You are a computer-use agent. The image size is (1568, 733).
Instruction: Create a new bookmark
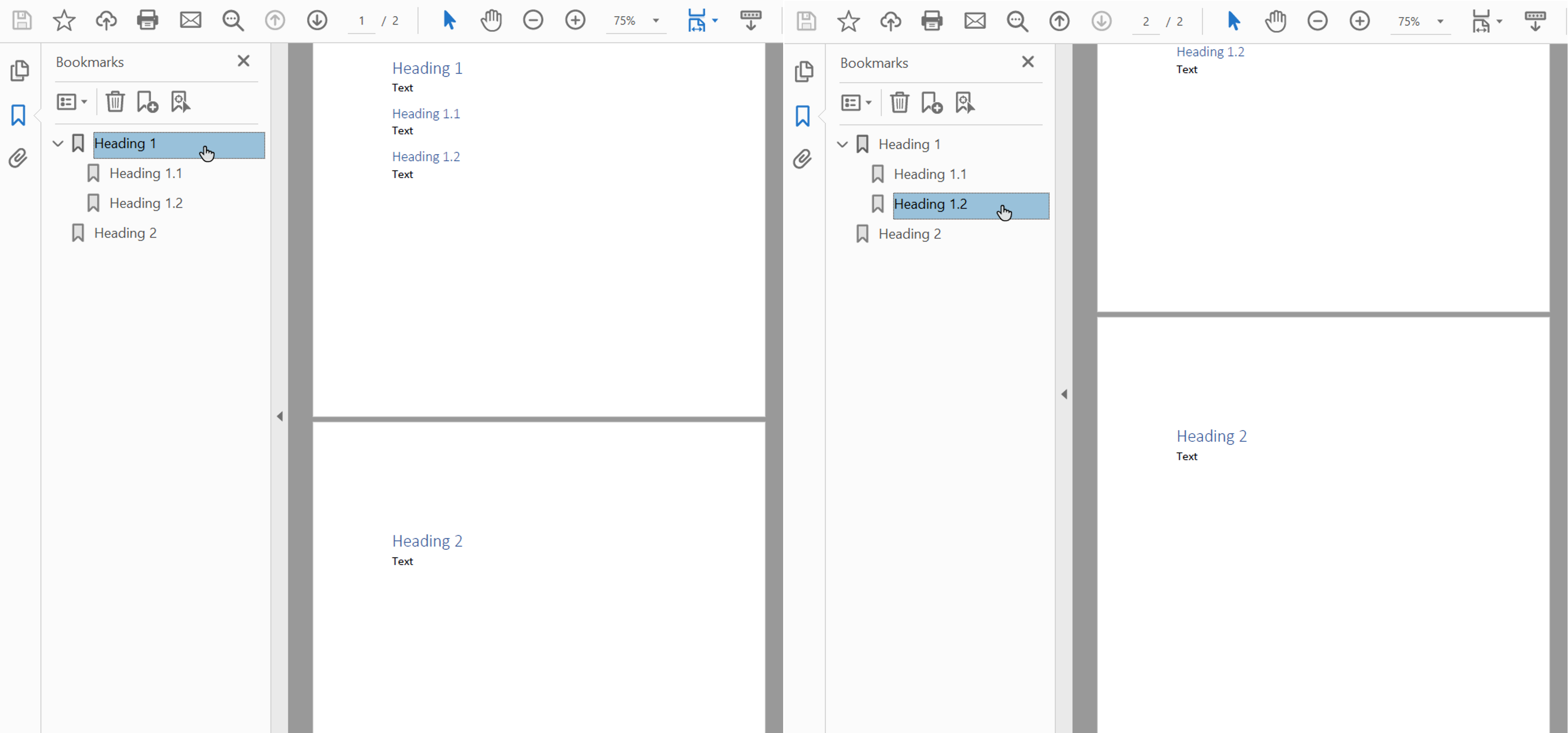pyautogui.click(x=148, y=102)
